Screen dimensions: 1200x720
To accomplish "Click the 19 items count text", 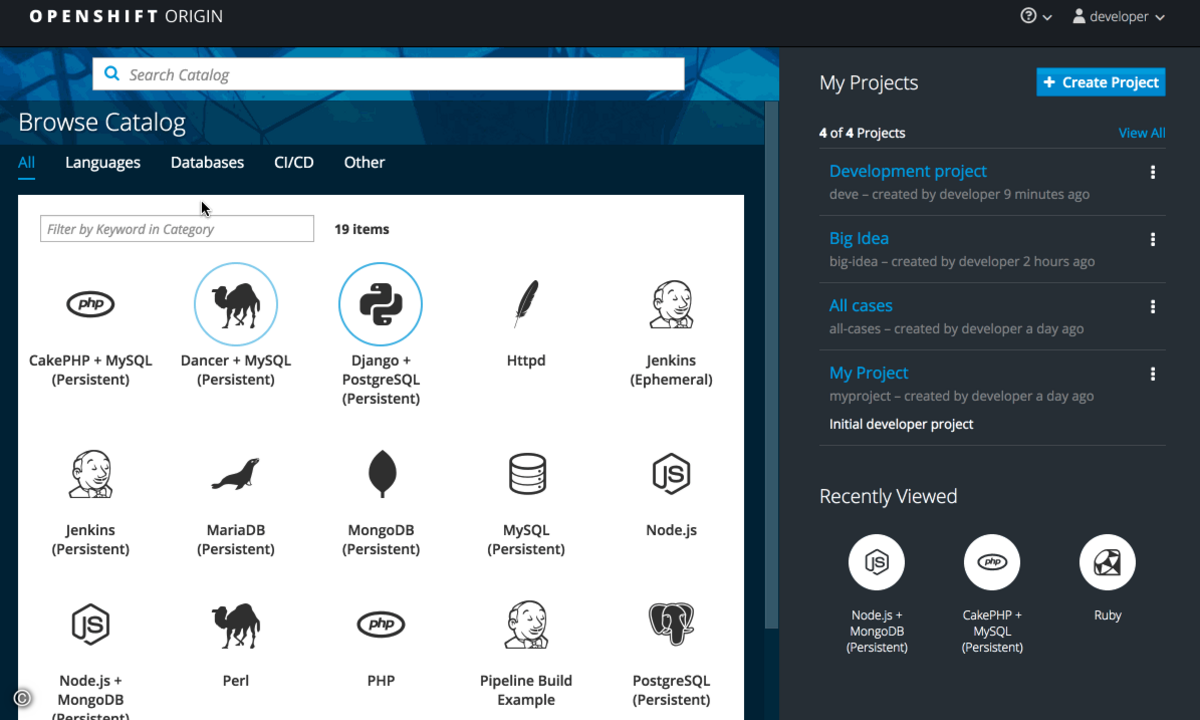I will tap(362, 229).
